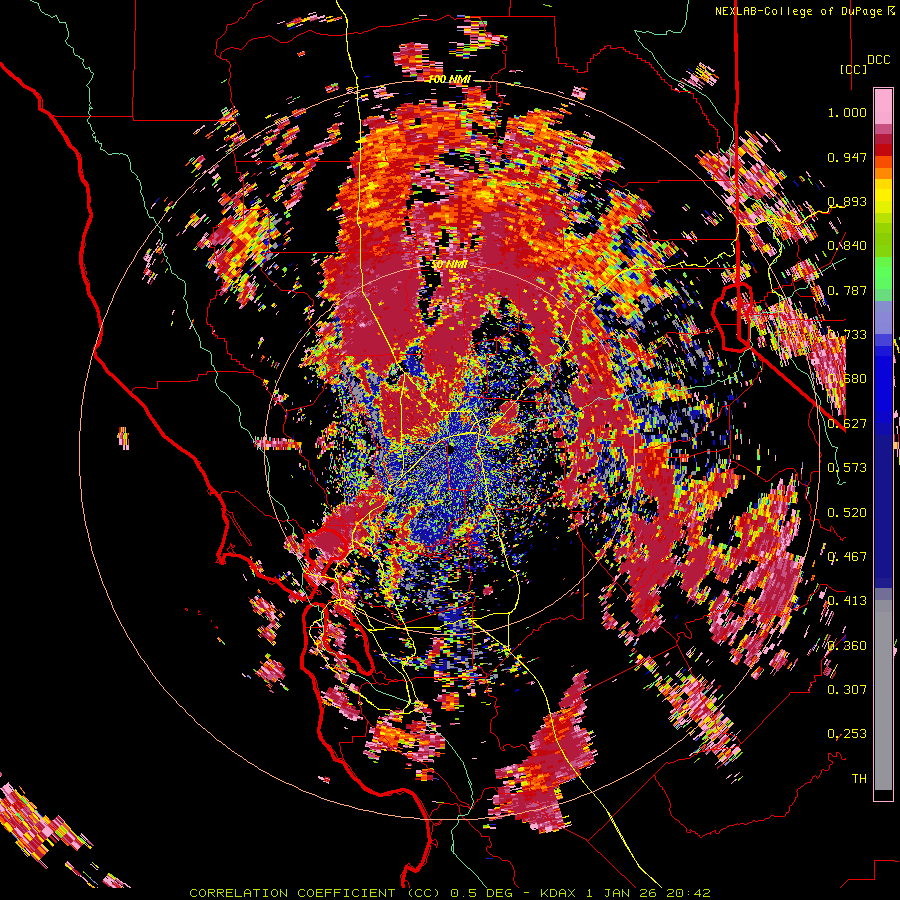Pick the light pink swatch beside 1.000
This screenshot has height=900, width=900.
(883, 107)
